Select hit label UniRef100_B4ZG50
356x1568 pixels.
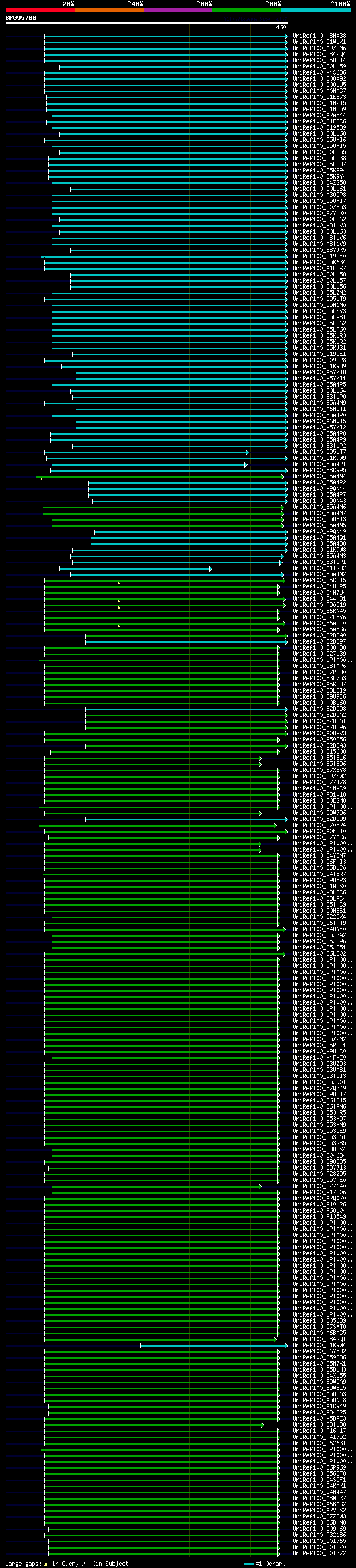point(319,182)
